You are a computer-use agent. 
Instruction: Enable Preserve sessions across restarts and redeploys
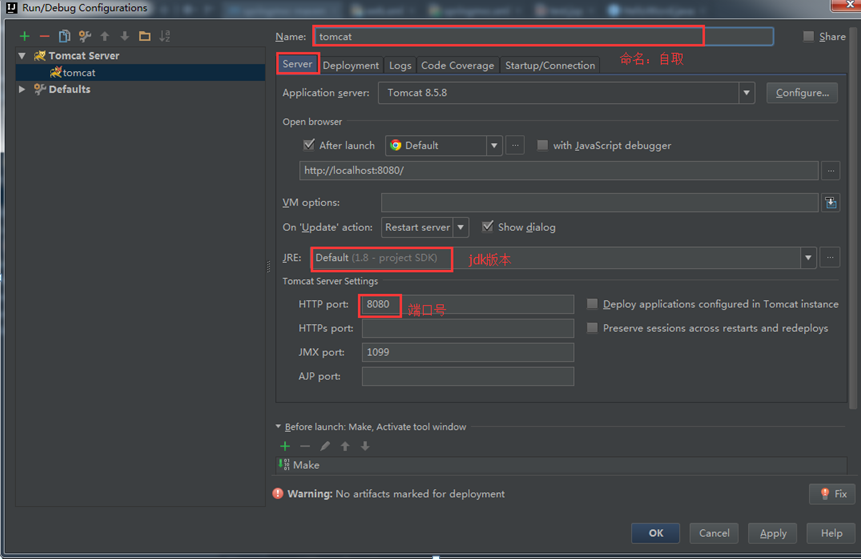[x=592, y=328]
